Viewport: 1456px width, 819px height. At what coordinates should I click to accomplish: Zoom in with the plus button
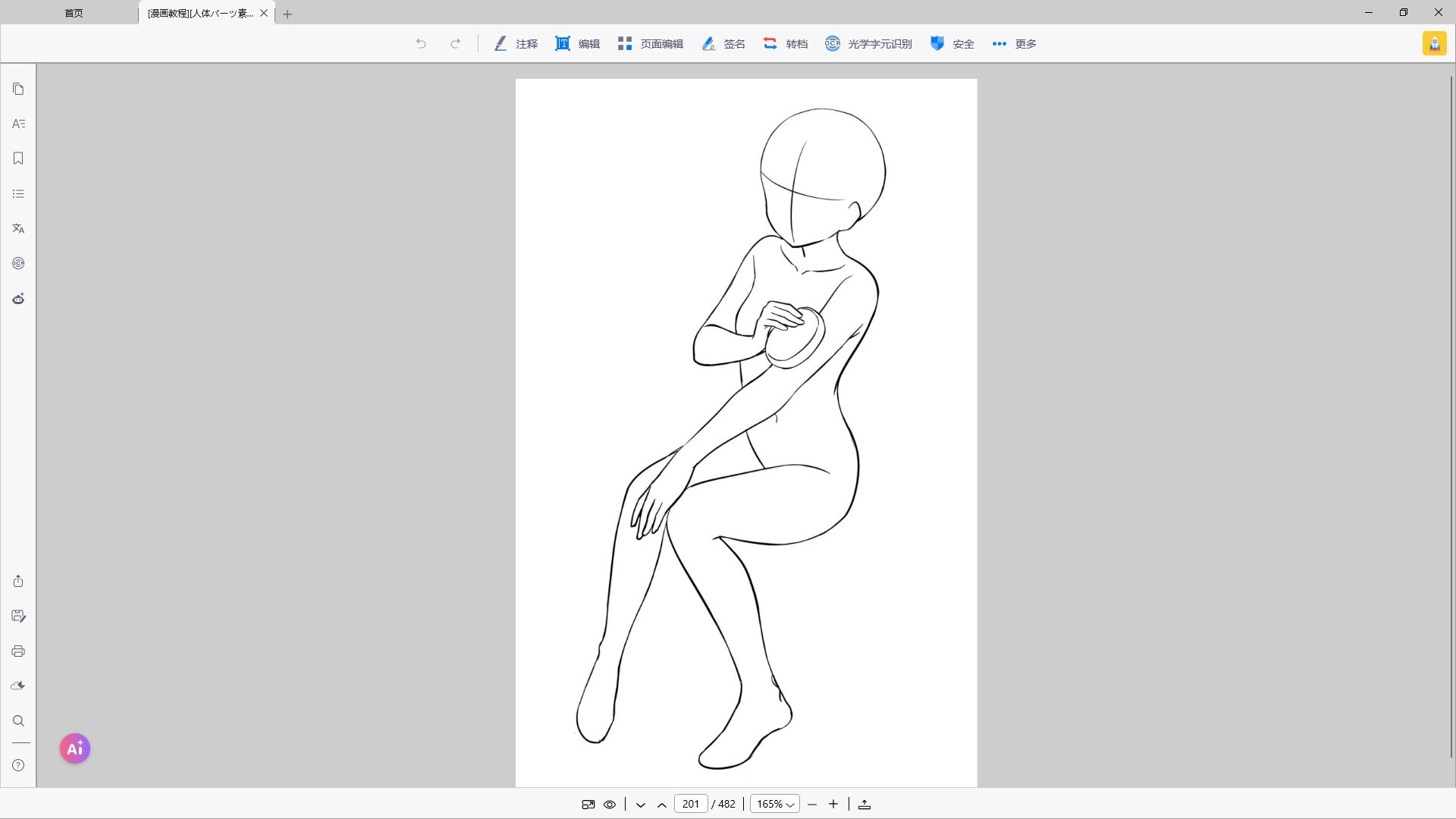click(x=833, y=805)
